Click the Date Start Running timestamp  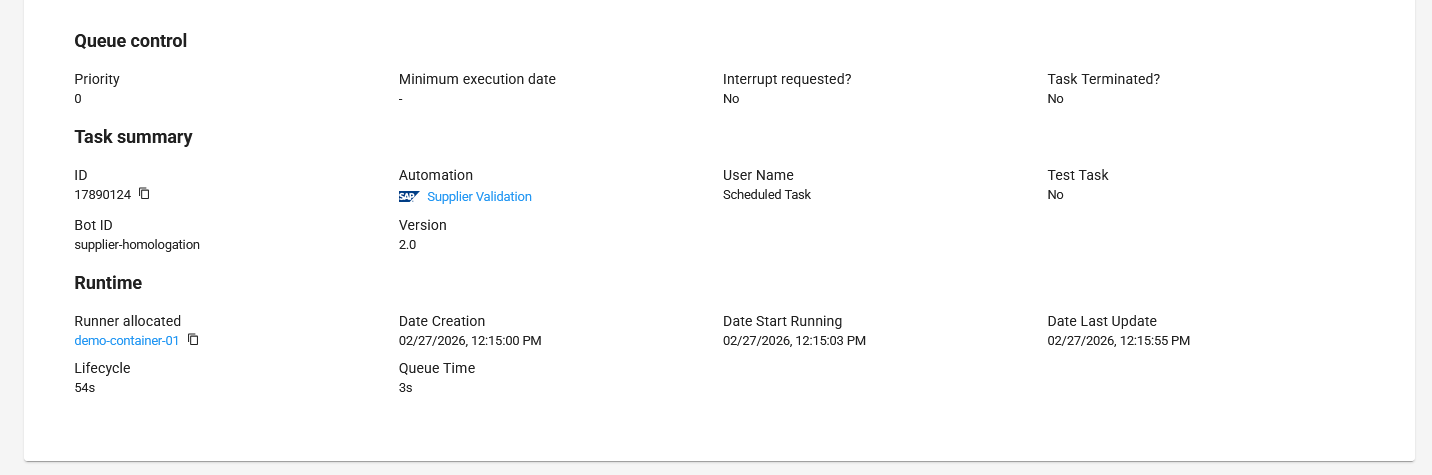pos(794,341)
